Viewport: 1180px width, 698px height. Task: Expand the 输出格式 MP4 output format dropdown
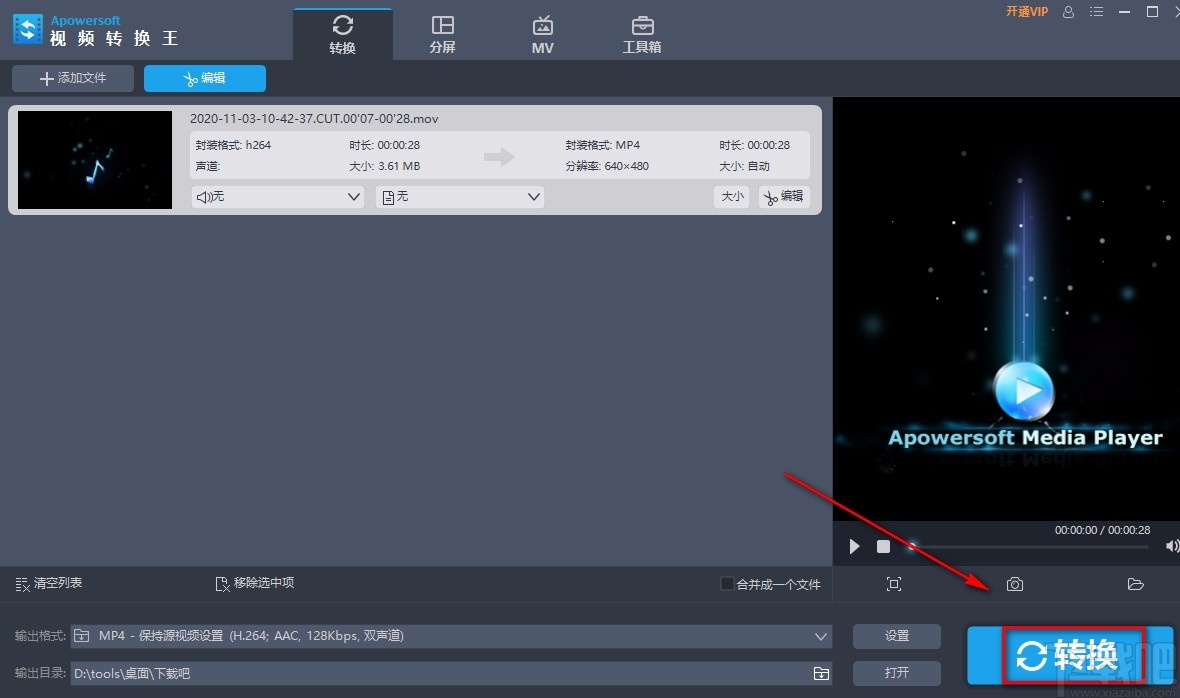tap(820, 635)
